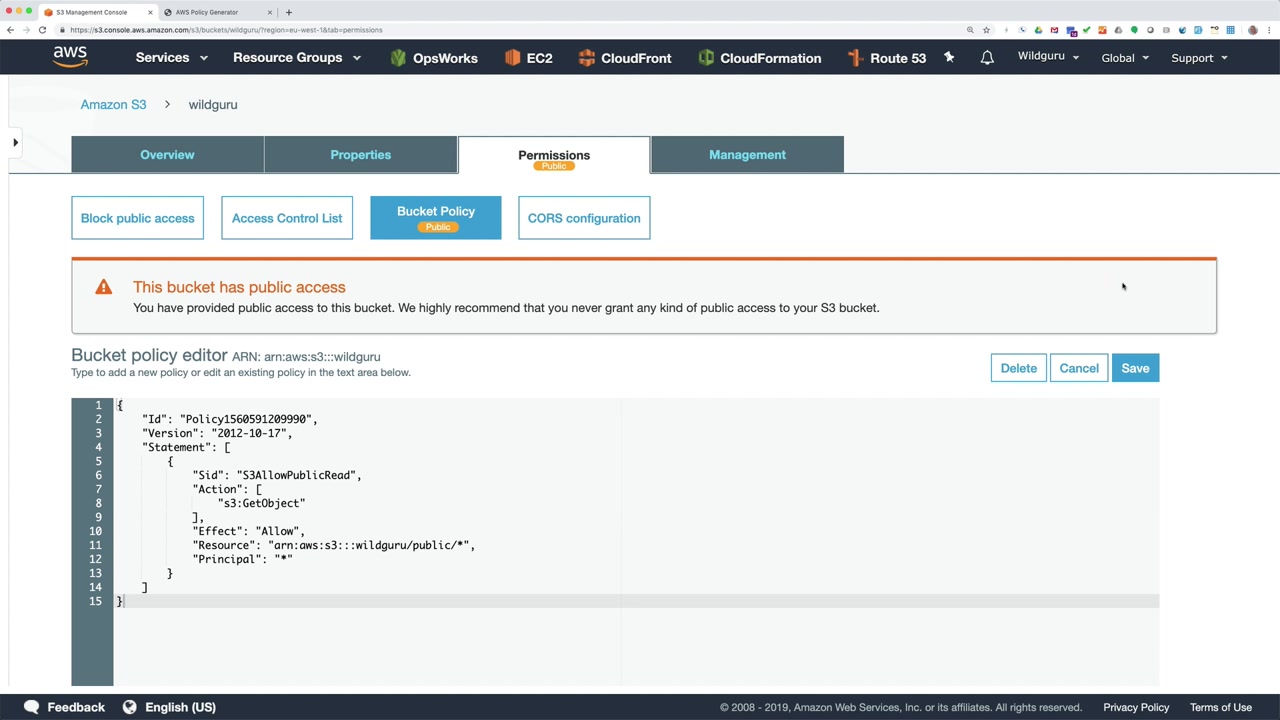
Task: Click the language globe icon
Action: 129,707
